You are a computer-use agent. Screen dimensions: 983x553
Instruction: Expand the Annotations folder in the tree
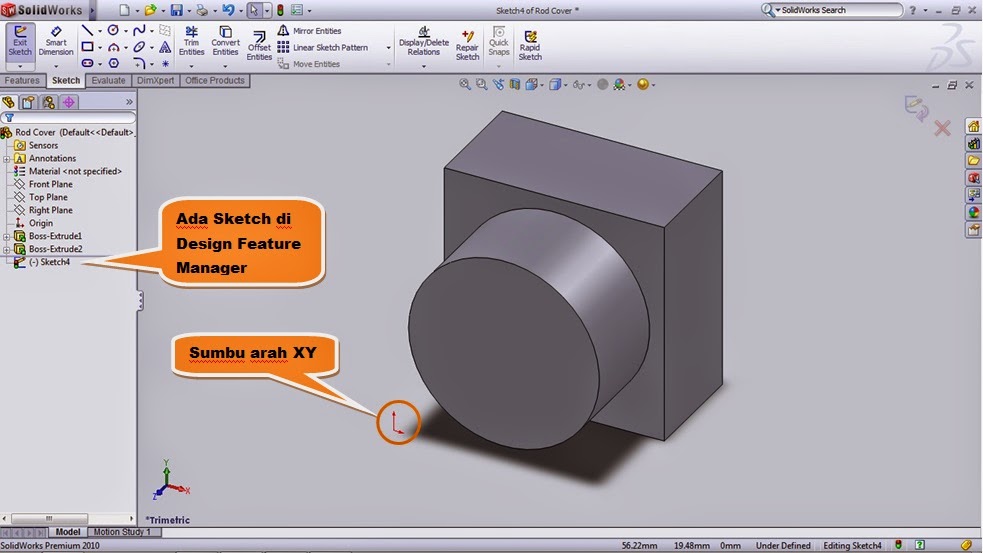click(x=7, y=158)
